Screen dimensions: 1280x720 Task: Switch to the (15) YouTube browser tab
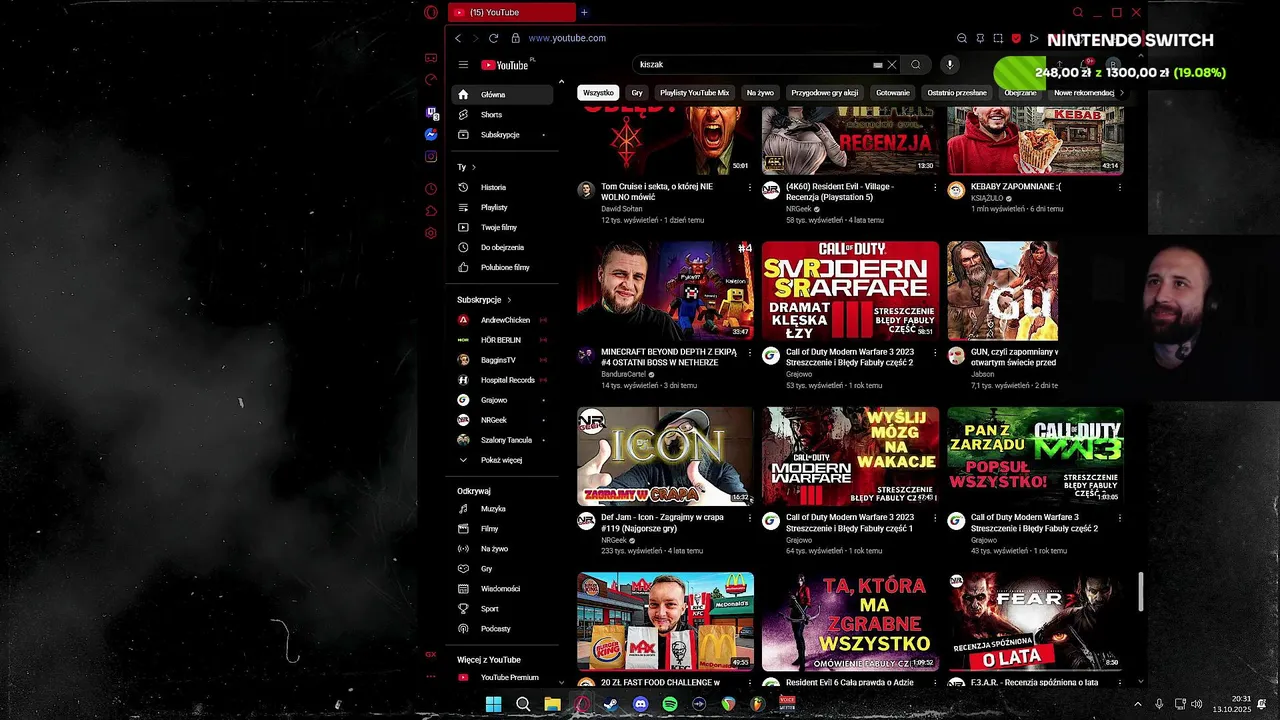511,12
